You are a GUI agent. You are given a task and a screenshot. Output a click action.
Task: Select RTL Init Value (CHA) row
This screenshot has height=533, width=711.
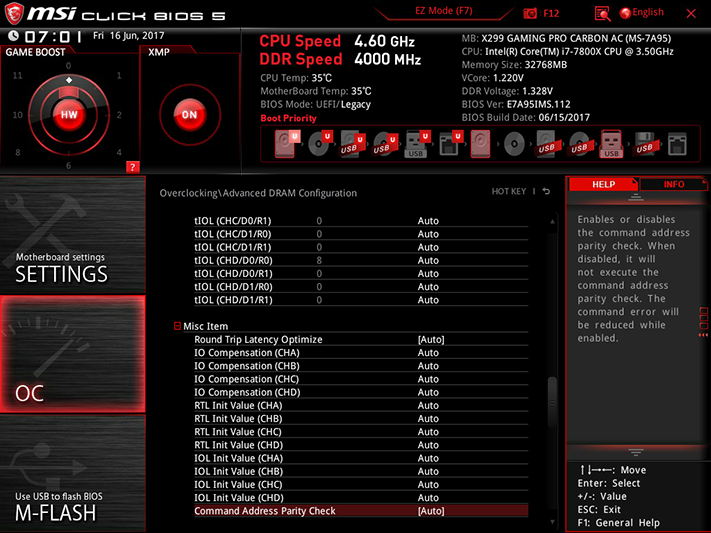pos(361,405)
